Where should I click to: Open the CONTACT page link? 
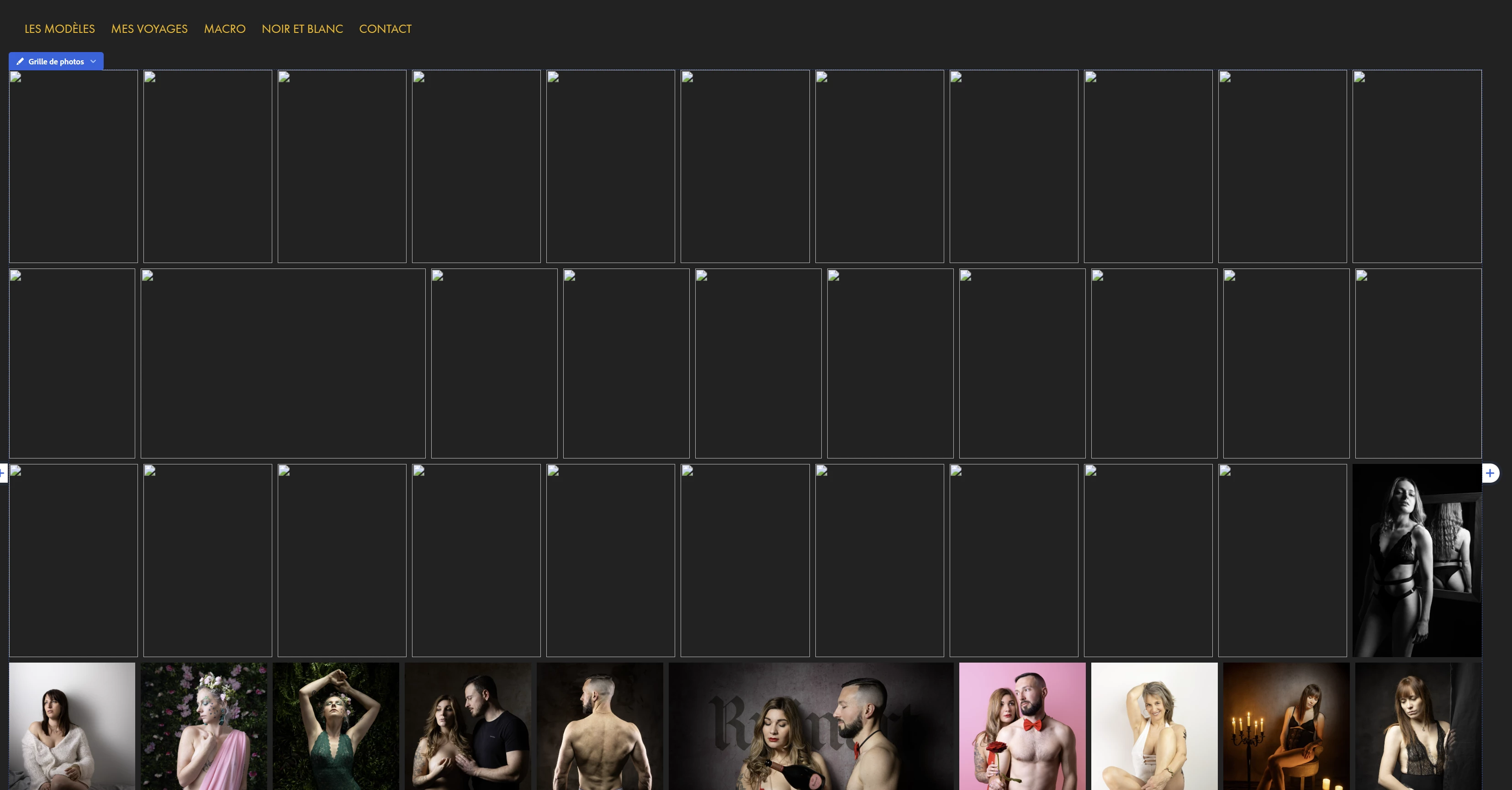coord(385,29)
